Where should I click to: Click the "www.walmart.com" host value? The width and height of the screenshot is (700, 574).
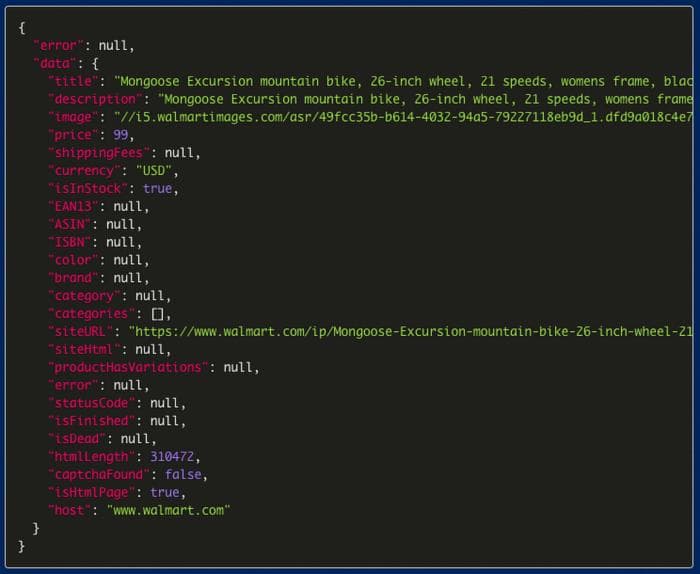pos(169,511)
